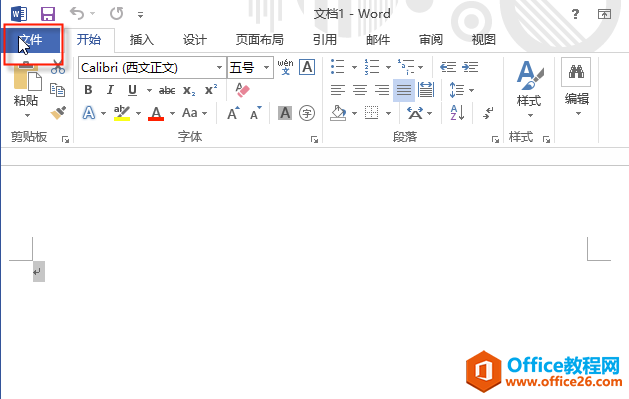Click the Multilevel List icon

point(406,67)
